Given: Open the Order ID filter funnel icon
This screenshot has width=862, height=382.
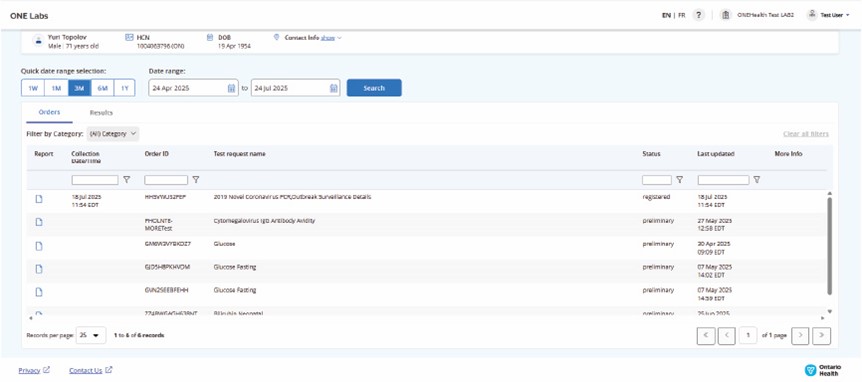Looking at the screenshot, I should (196, 180).
